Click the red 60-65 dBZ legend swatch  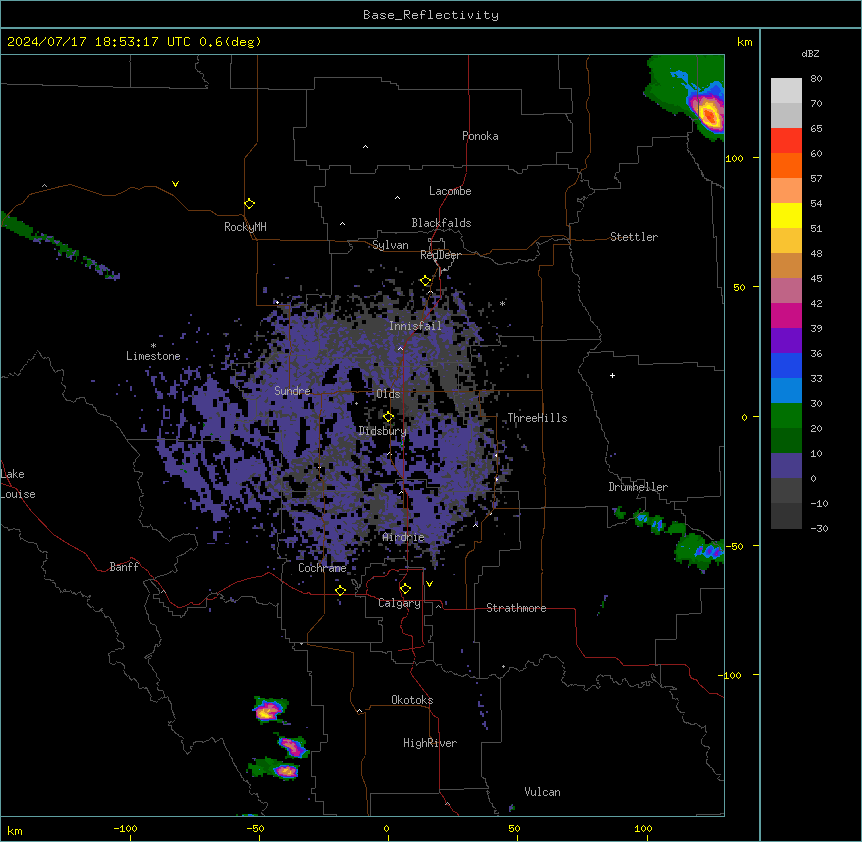point(786,141)
